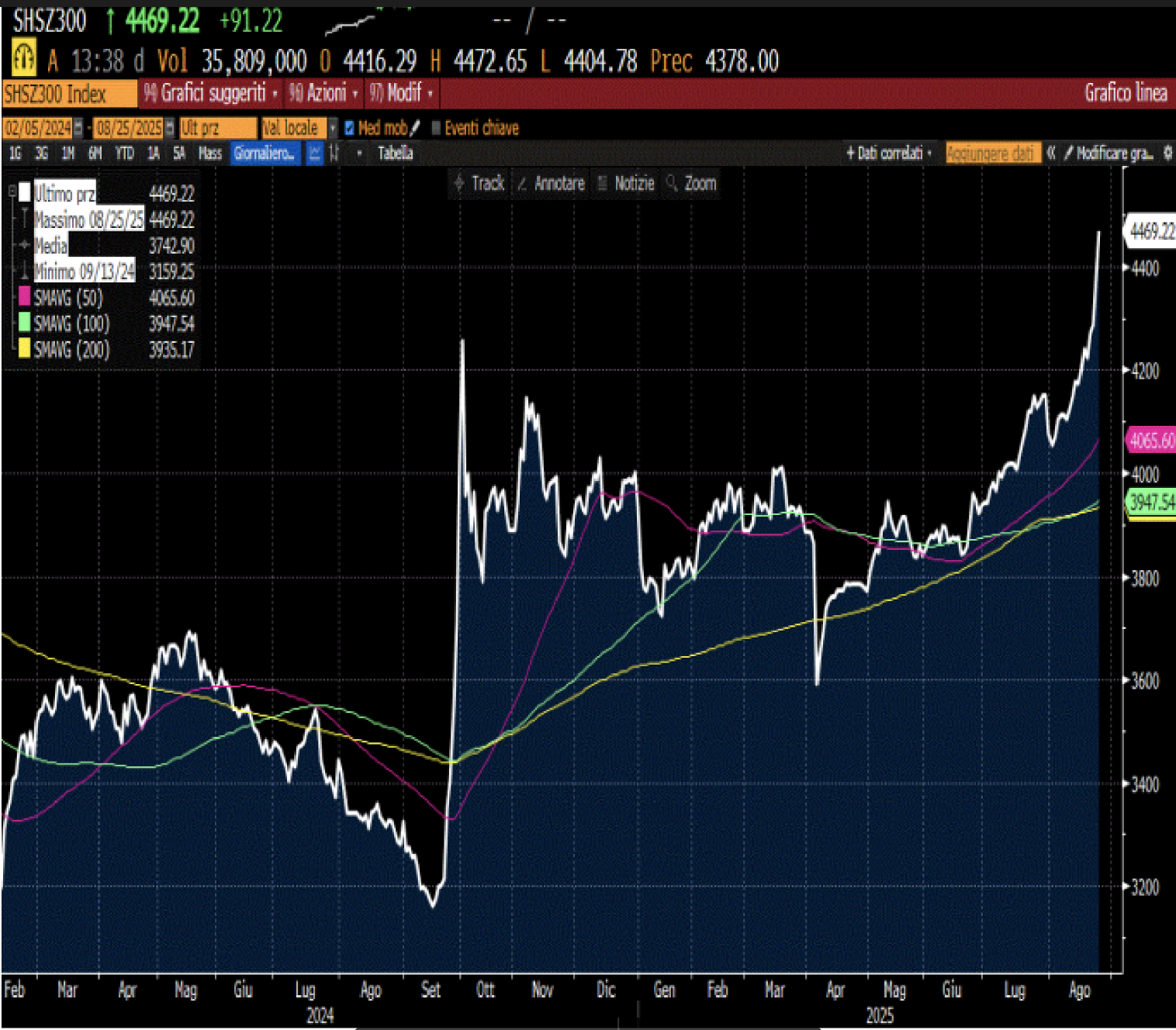The width and height of the screenshot is (1176, 1030).
Task: Open the start date calendar picker
Action: tap(78, 127)
